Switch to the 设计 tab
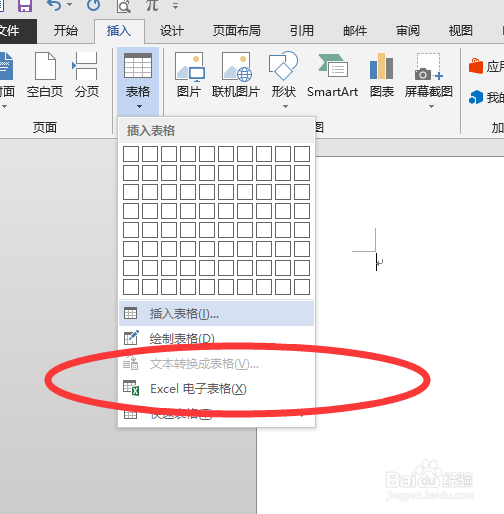The height and width of the screenshot is (514, 504). pos(172,31)
